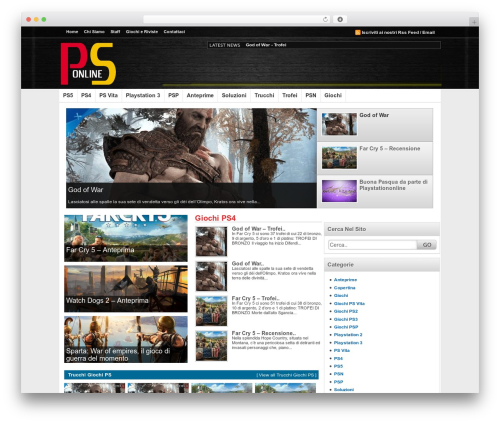
Task: Select the PS Vita navigation tab
Action: pos(108,95)
